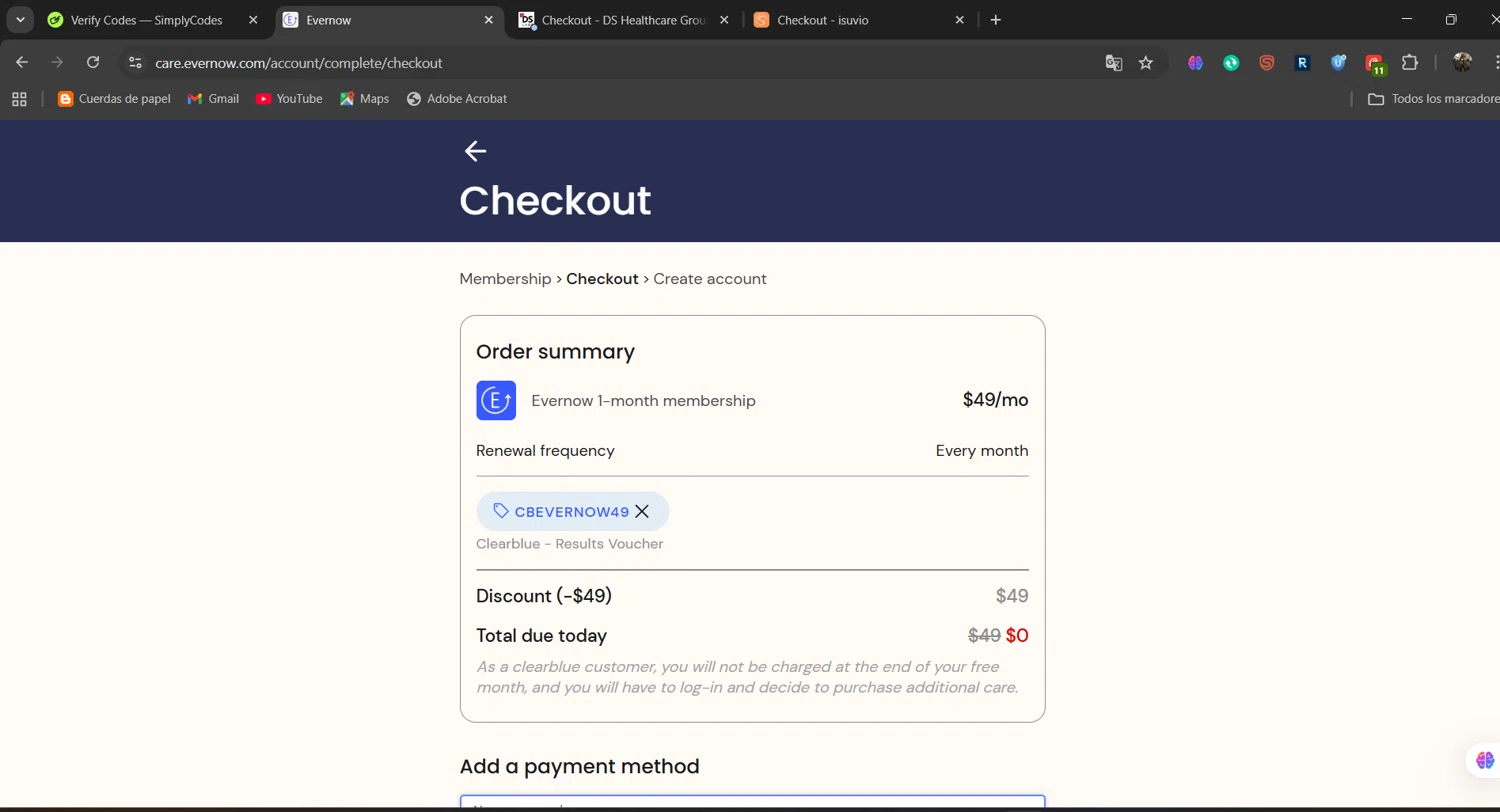This screenshot has height=812, width=1500.
Task: Reload the current page
Action: pyautogui.click(x=93, y=62)
